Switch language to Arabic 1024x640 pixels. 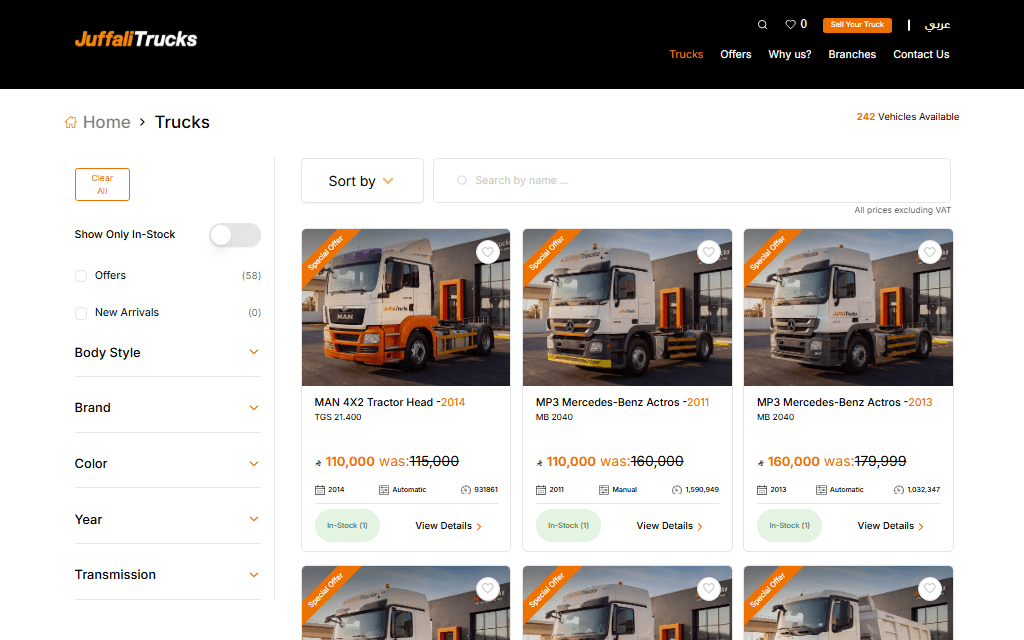937,25
